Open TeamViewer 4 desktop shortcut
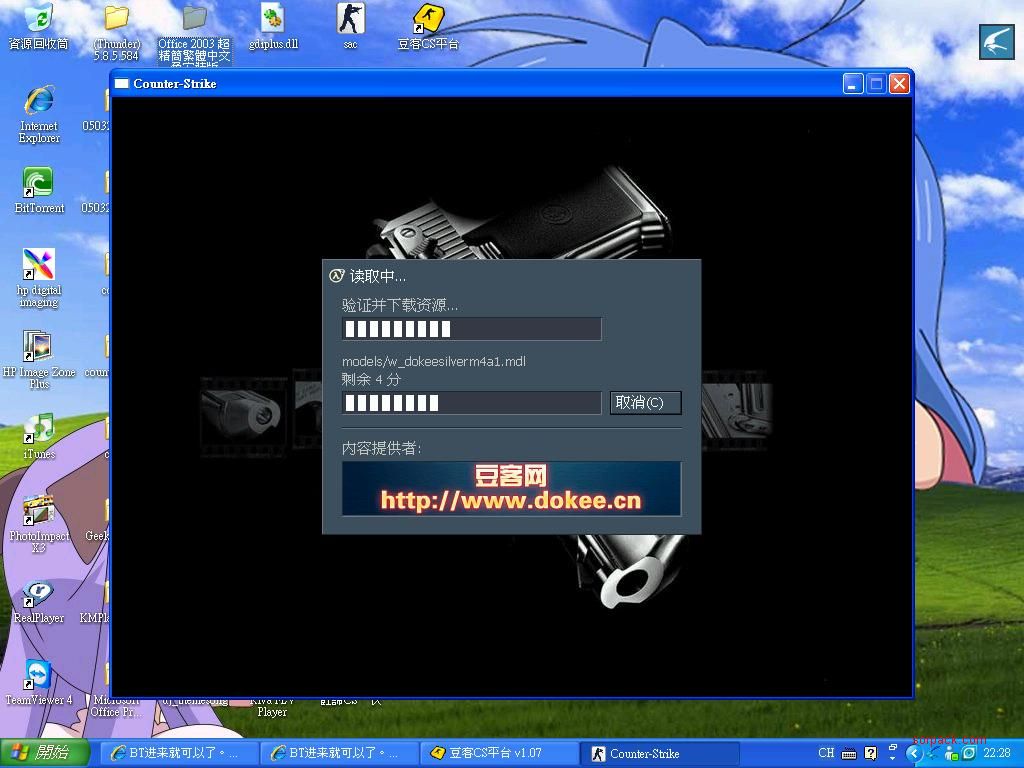Screen dimensions: 1024x768 38,675
